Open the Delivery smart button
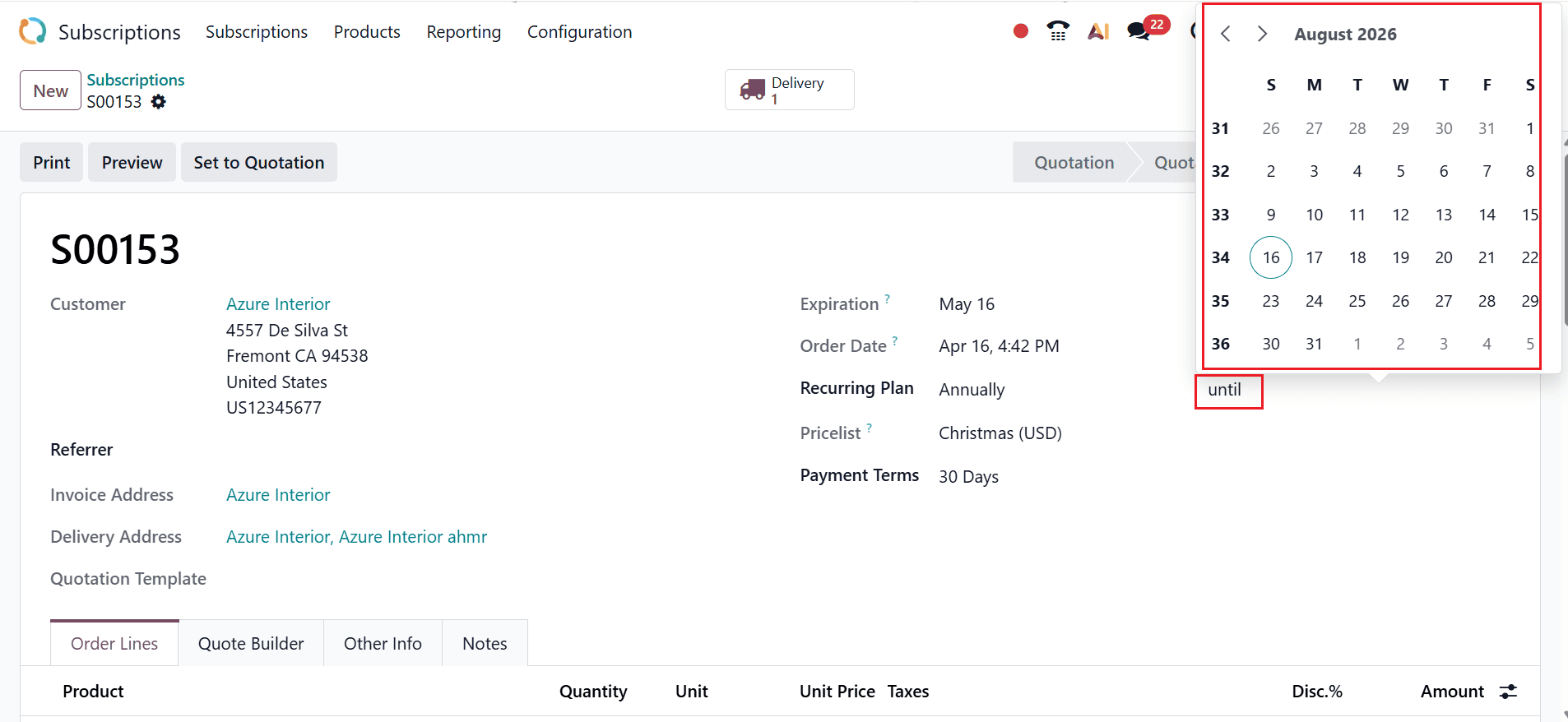 tap(789, 90)
